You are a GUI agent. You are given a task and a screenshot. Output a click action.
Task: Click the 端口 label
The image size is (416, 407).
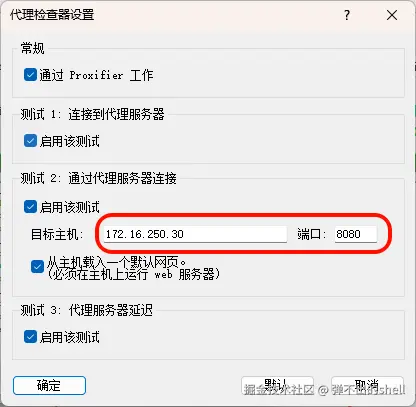point(311,234)
